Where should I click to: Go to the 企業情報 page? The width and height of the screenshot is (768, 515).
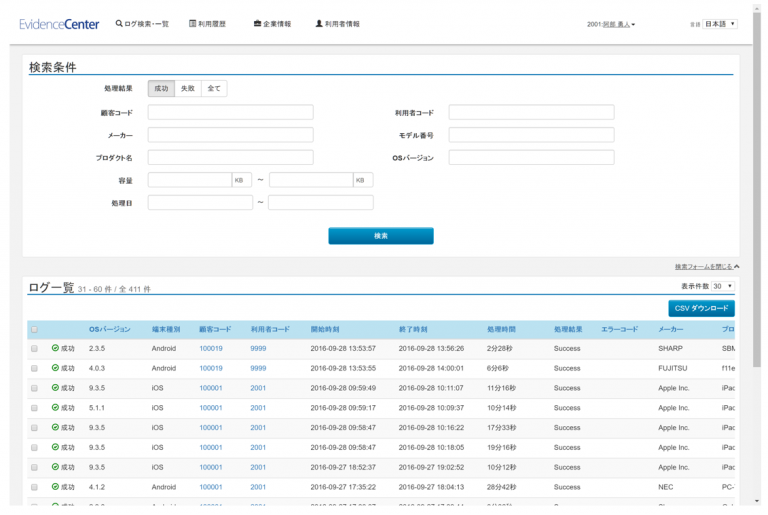coord(272,24)
